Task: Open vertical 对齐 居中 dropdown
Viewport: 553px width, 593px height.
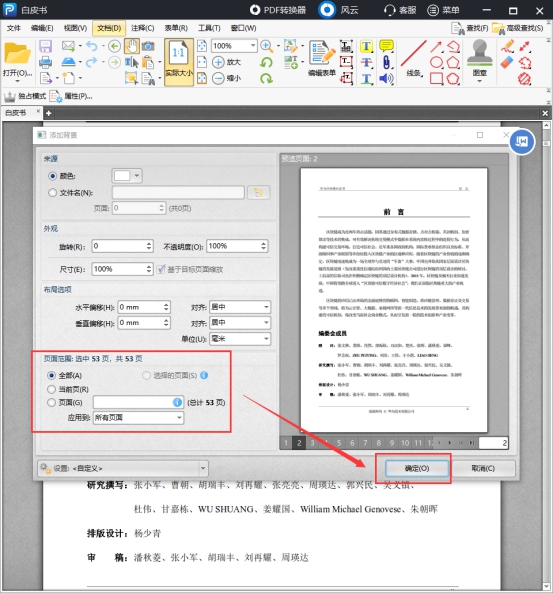Action: [x=240, y=323]
